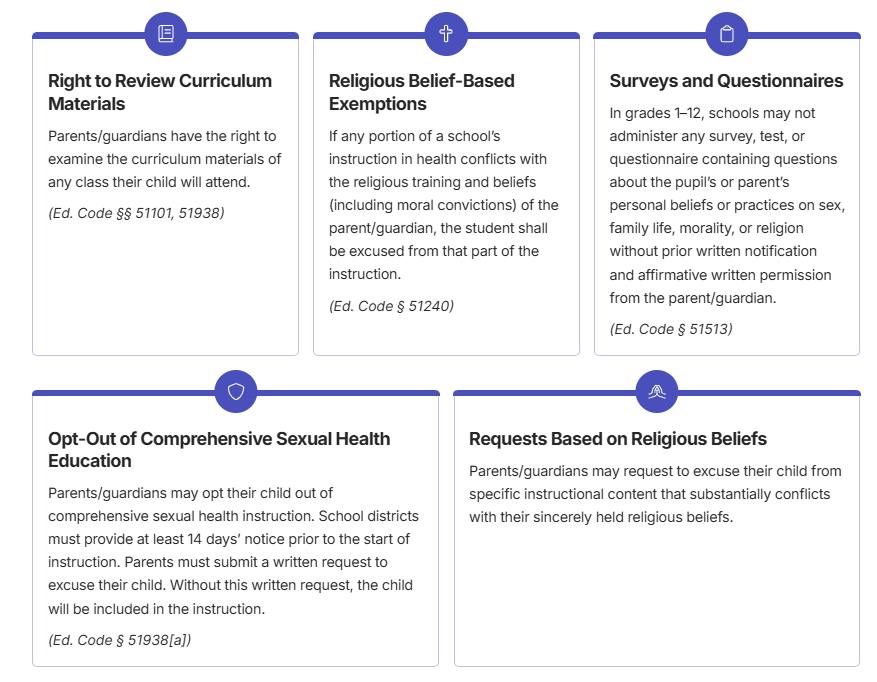Open the Ed. Code § 51240 citation

point(391,306)
